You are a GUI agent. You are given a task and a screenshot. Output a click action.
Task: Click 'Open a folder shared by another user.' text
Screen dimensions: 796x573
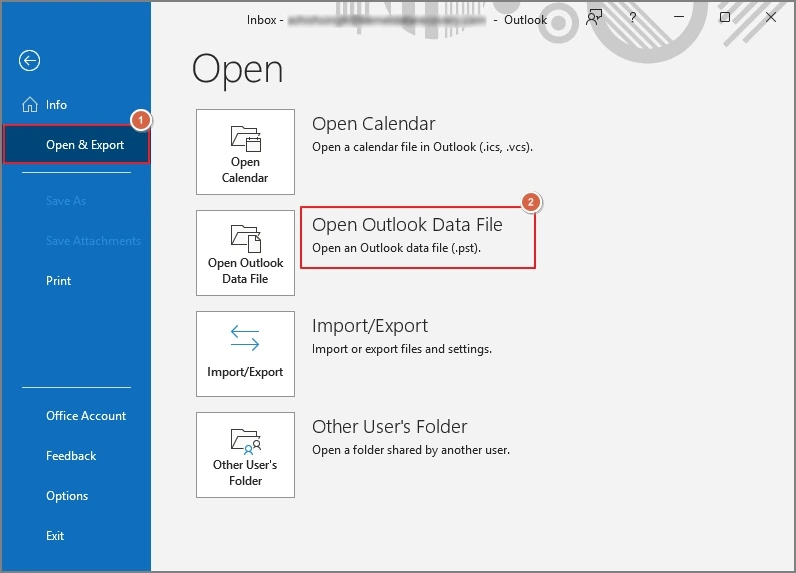coord(411,450)
